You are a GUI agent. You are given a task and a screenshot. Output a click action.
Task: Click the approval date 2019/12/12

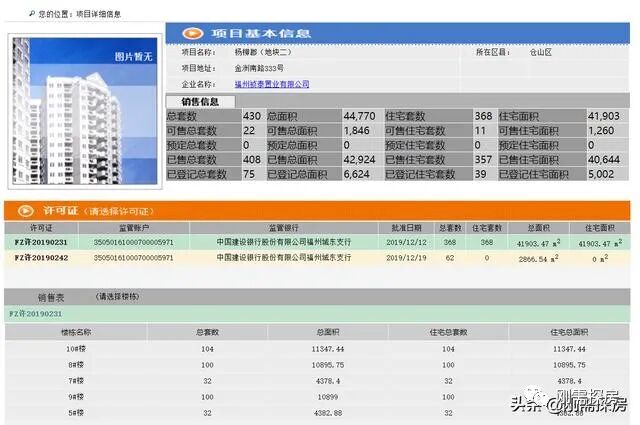406,242
